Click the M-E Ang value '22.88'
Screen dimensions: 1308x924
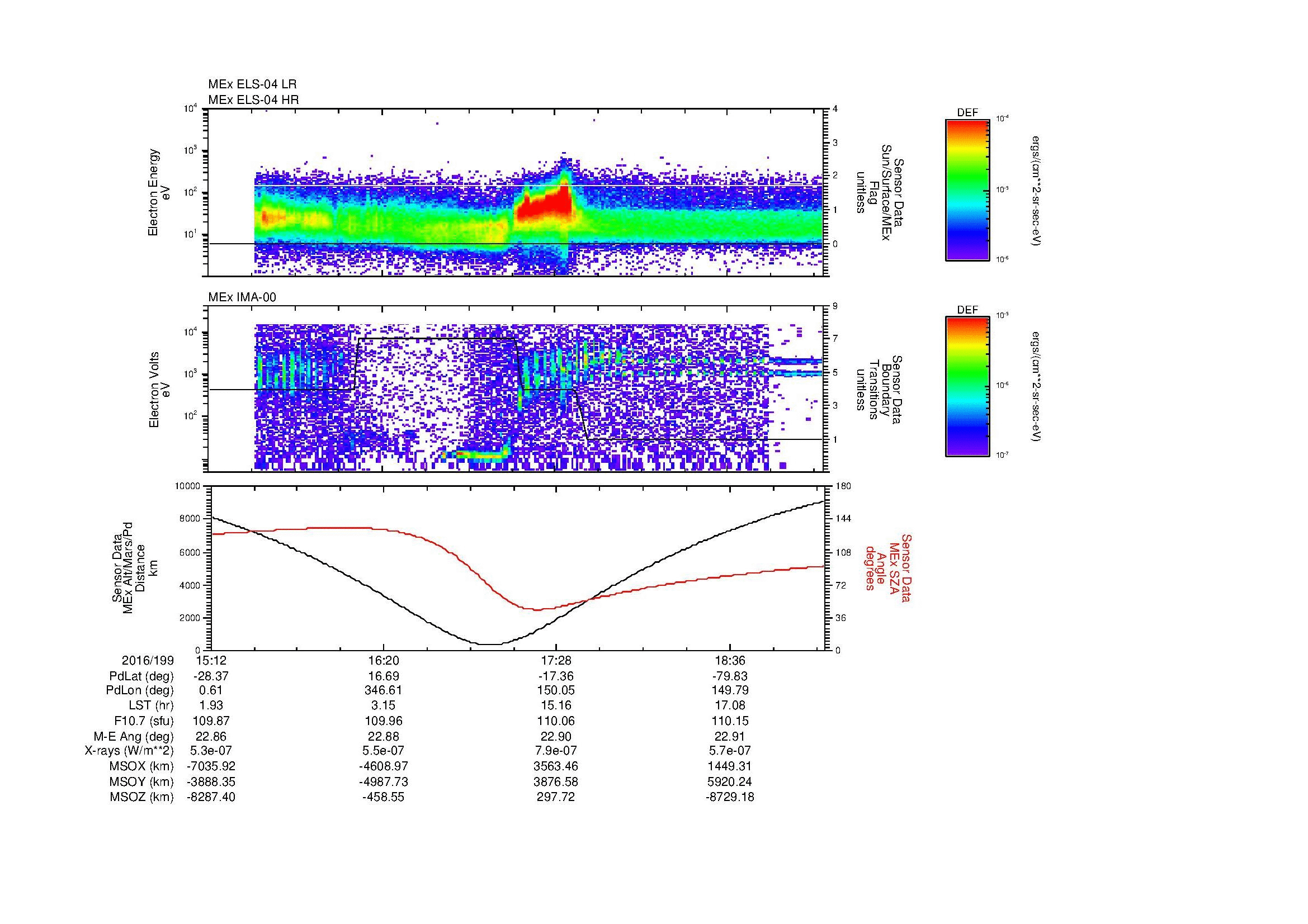(x=384, y=736)
